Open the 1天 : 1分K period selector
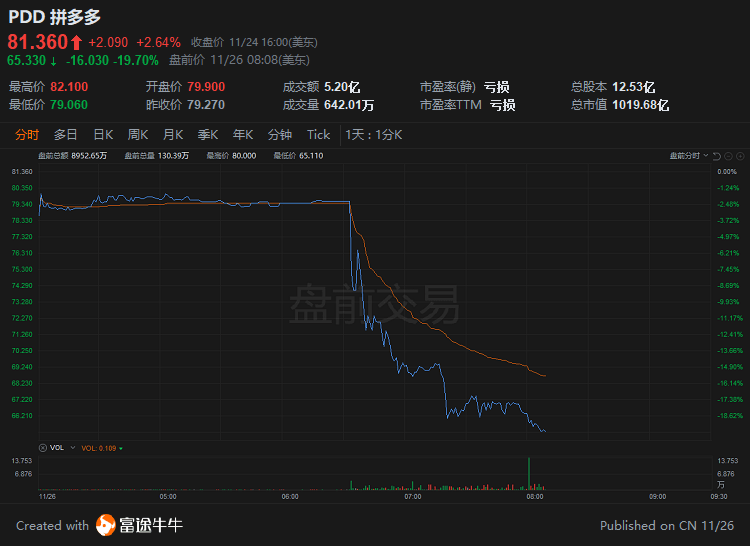Screen dimensions: 750x546 click(x=374, y=135)
